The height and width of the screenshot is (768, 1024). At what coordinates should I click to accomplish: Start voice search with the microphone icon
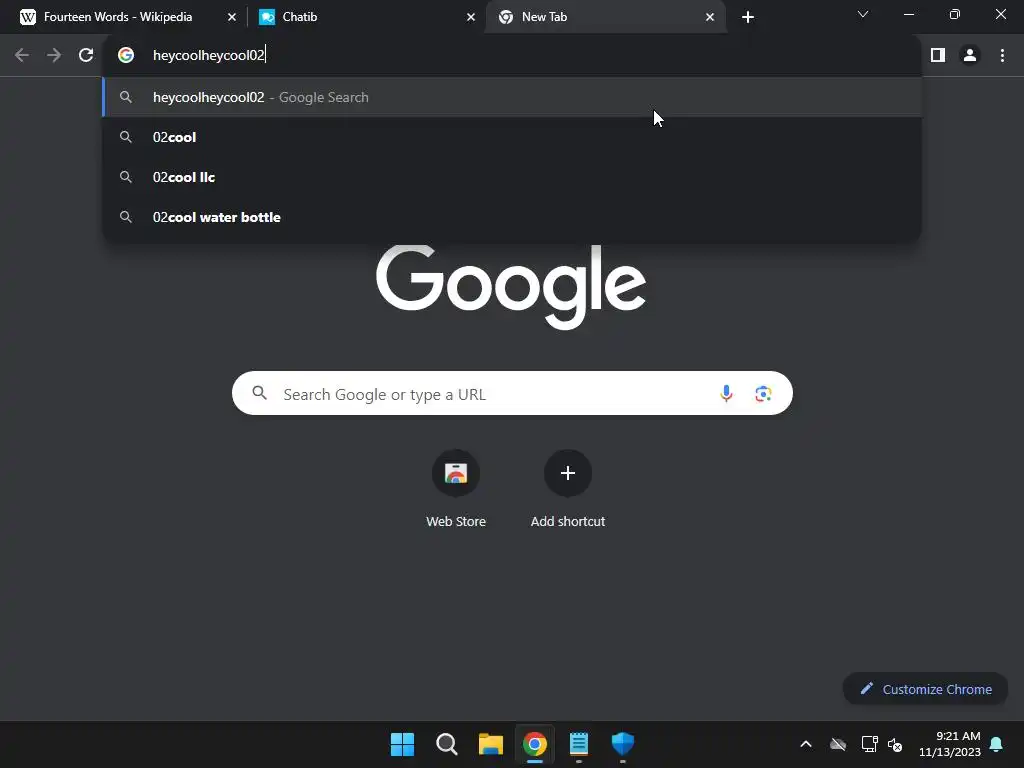click(x=726, y=393)
